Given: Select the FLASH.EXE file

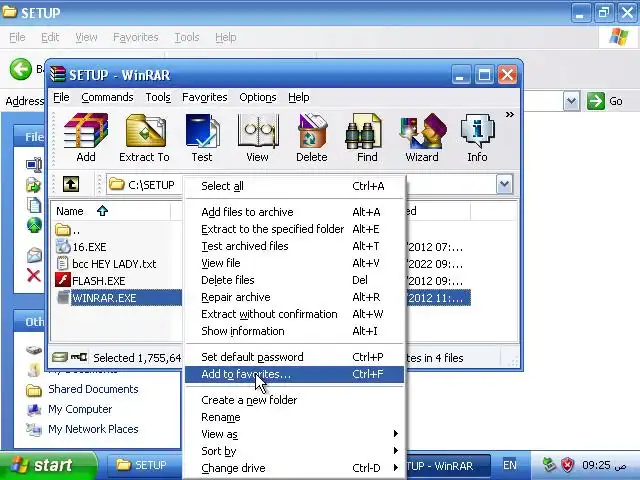Looking at the screenshot, I should pos(91,281).
